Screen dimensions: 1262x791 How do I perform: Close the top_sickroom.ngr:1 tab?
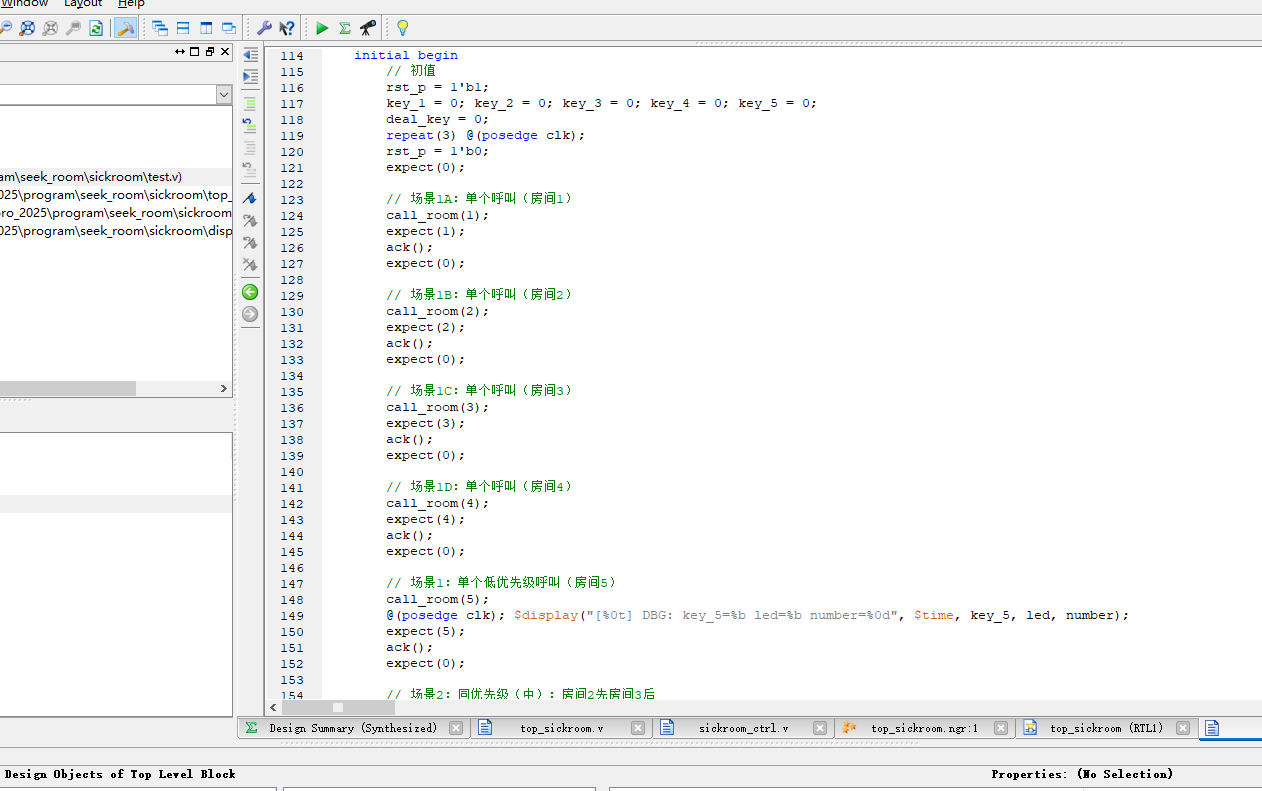(1001, 728)
